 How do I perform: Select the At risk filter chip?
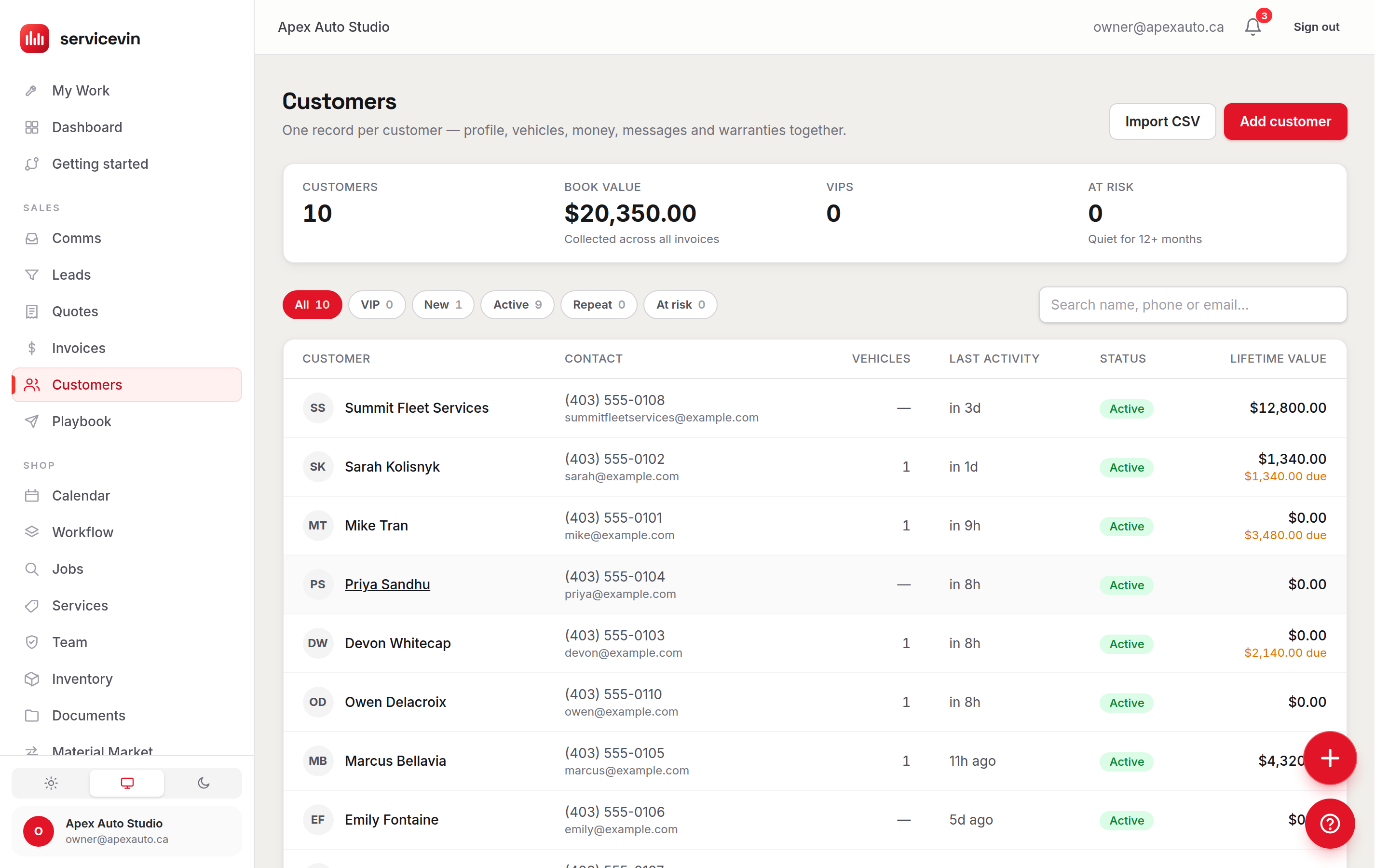click(680, 305)
